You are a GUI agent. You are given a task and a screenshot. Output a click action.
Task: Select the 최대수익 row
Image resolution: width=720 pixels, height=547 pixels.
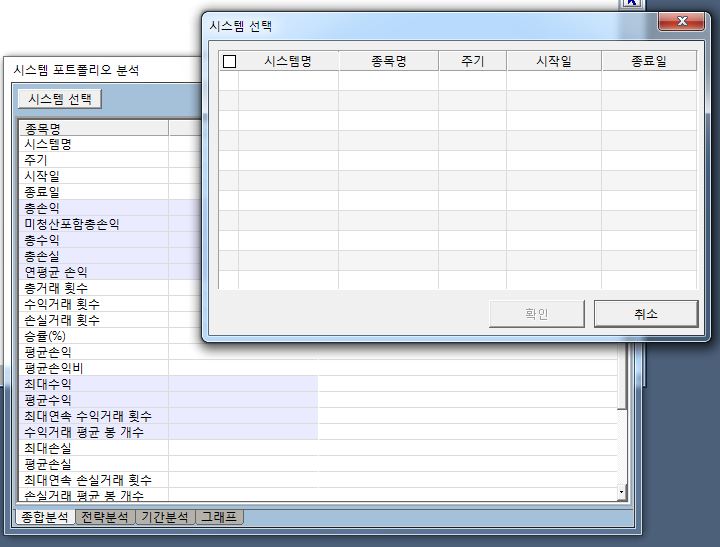coord(48,384)
